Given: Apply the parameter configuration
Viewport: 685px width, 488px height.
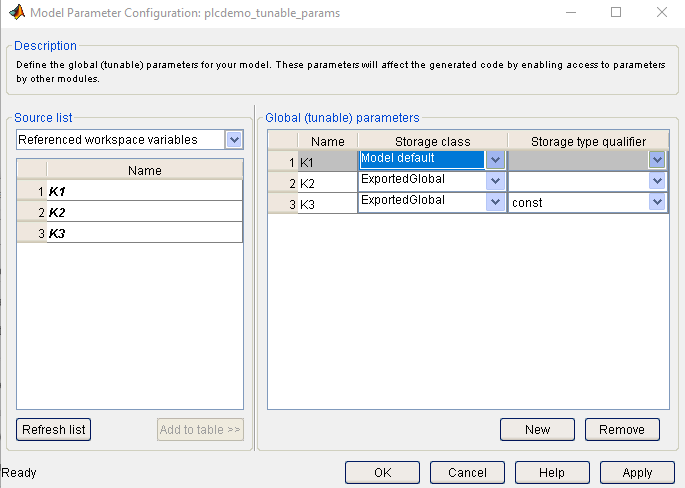Looking at the screenshot, I should [637, 473].
